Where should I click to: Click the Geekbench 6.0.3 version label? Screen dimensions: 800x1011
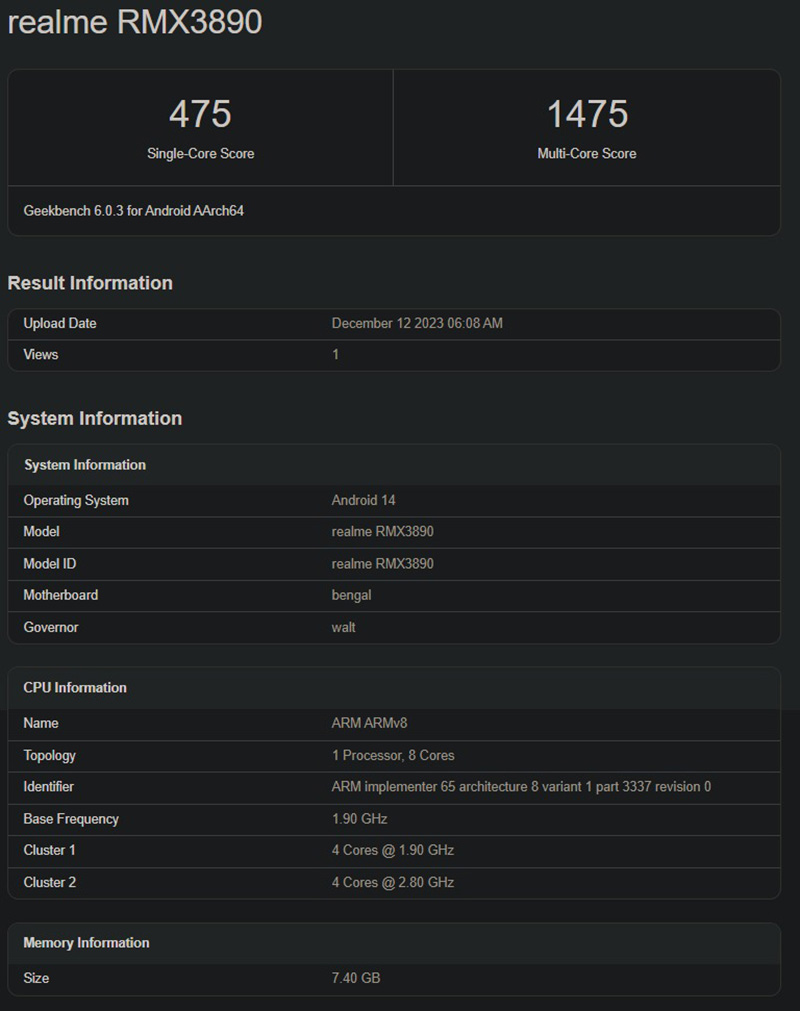(135, 210)
